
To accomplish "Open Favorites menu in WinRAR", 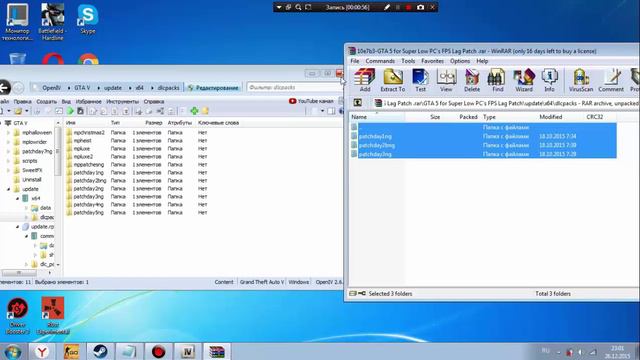I will point(432,61).
